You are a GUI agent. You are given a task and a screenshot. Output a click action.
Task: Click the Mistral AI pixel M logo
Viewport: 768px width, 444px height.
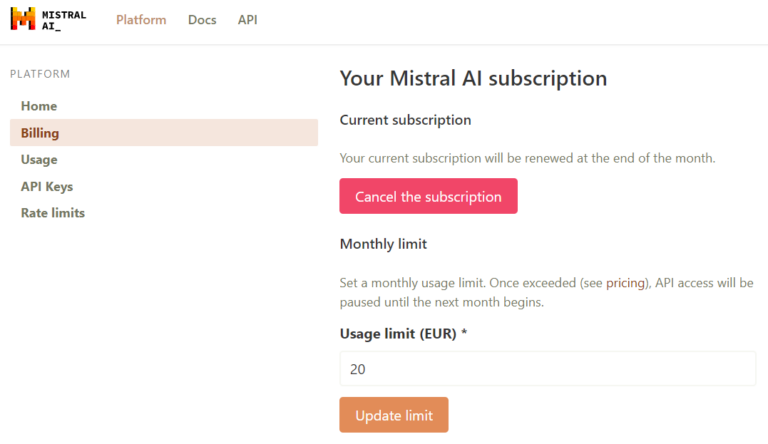tap(23, 19)
